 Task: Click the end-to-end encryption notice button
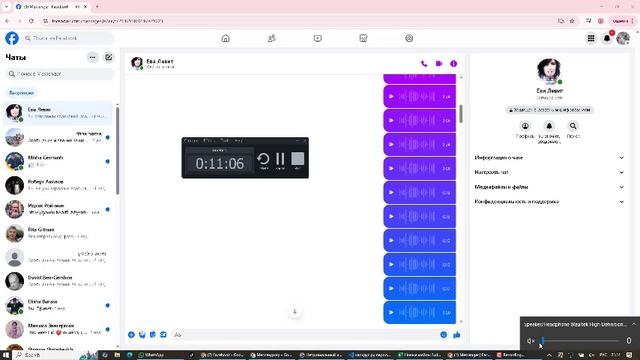[549, 110]
